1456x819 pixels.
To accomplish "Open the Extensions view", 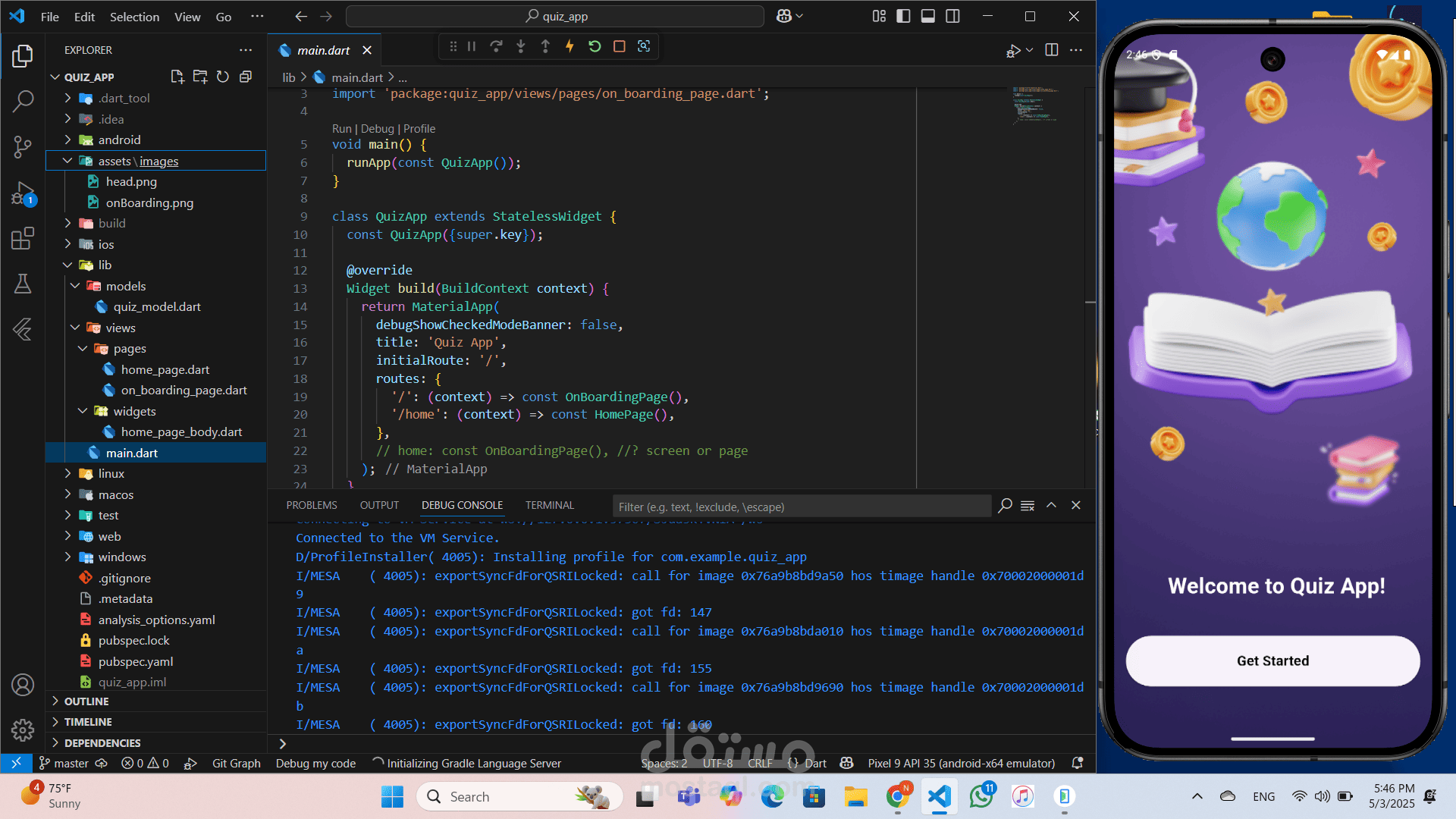I will click(x=23, y=239).
